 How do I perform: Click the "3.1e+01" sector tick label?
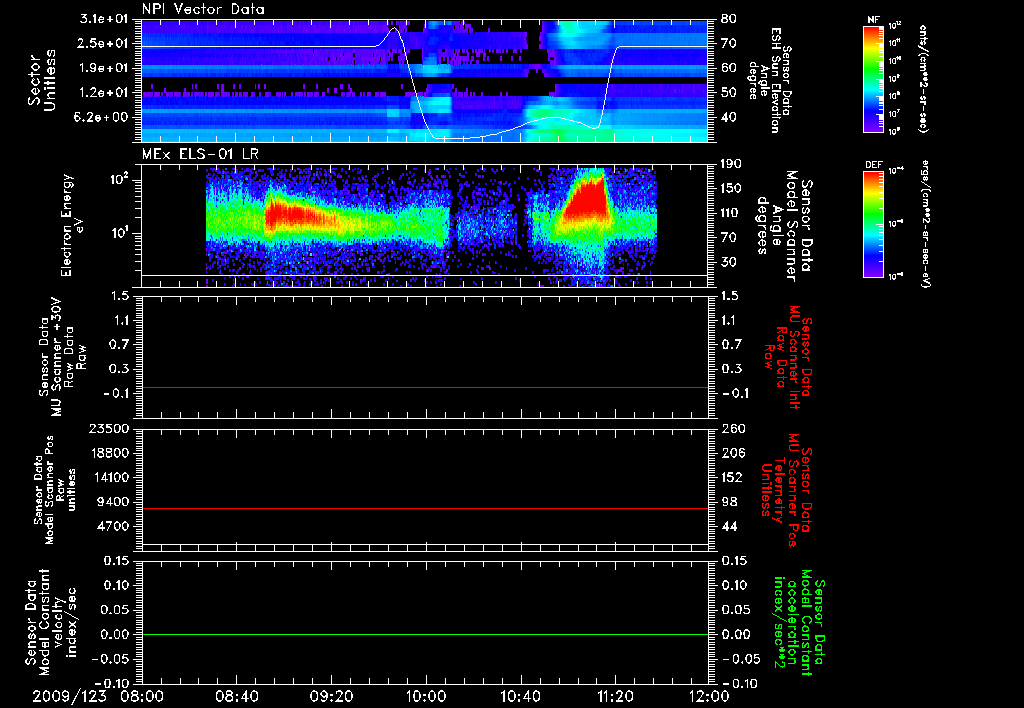pos(104,19)
